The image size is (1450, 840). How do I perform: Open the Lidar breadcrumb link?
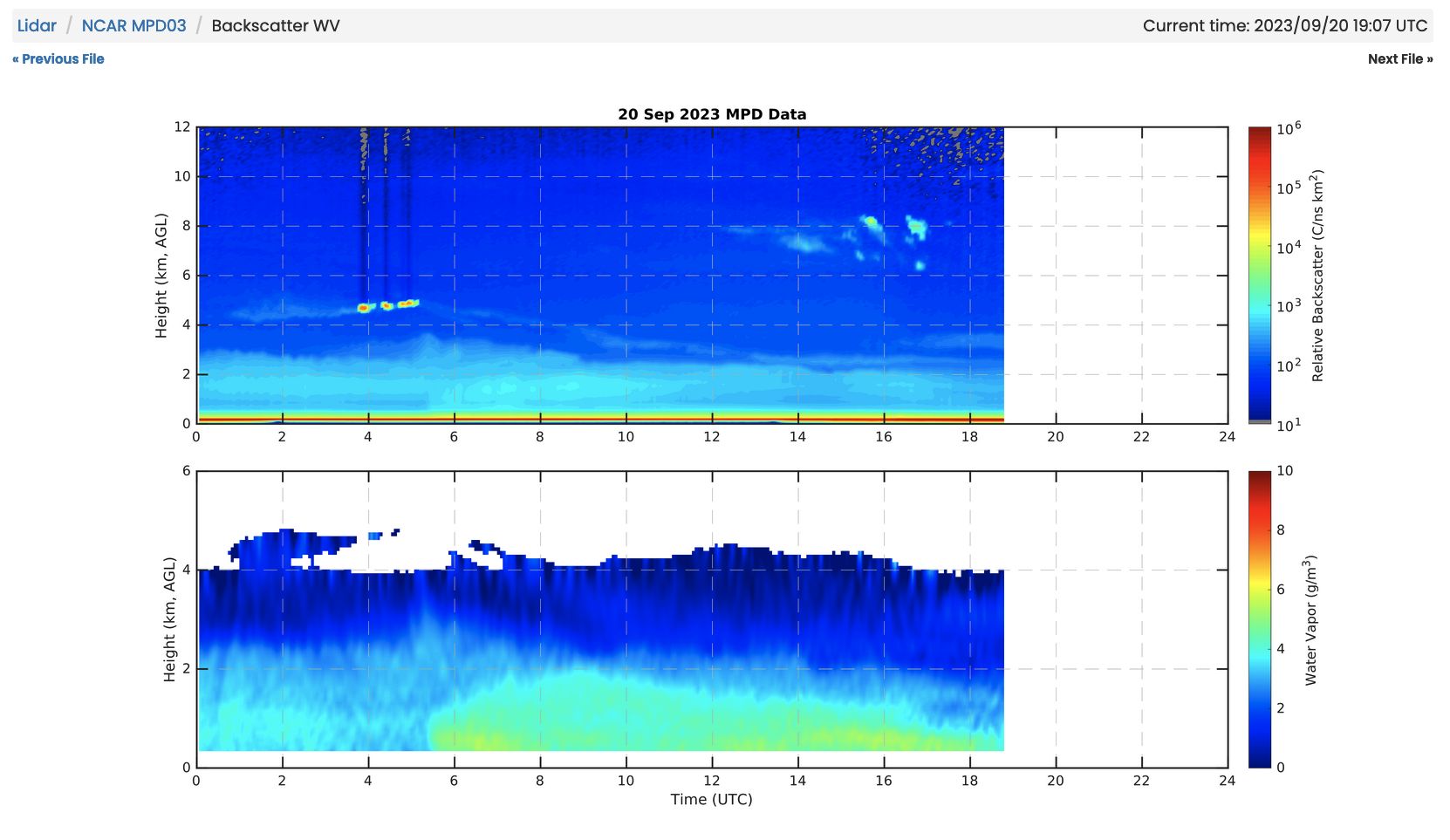(37, 25)
